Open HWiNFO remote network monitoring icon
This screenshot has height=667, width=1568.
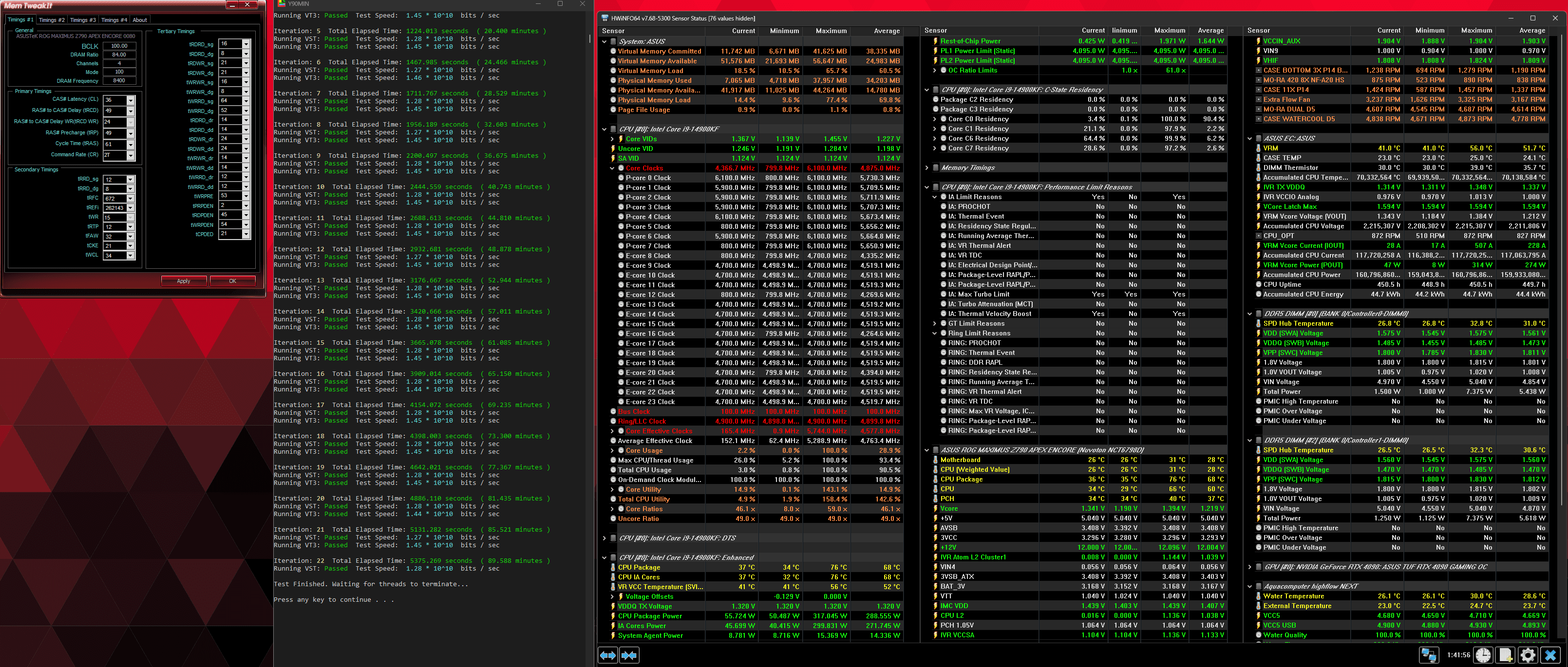(x=1428, y=655)
